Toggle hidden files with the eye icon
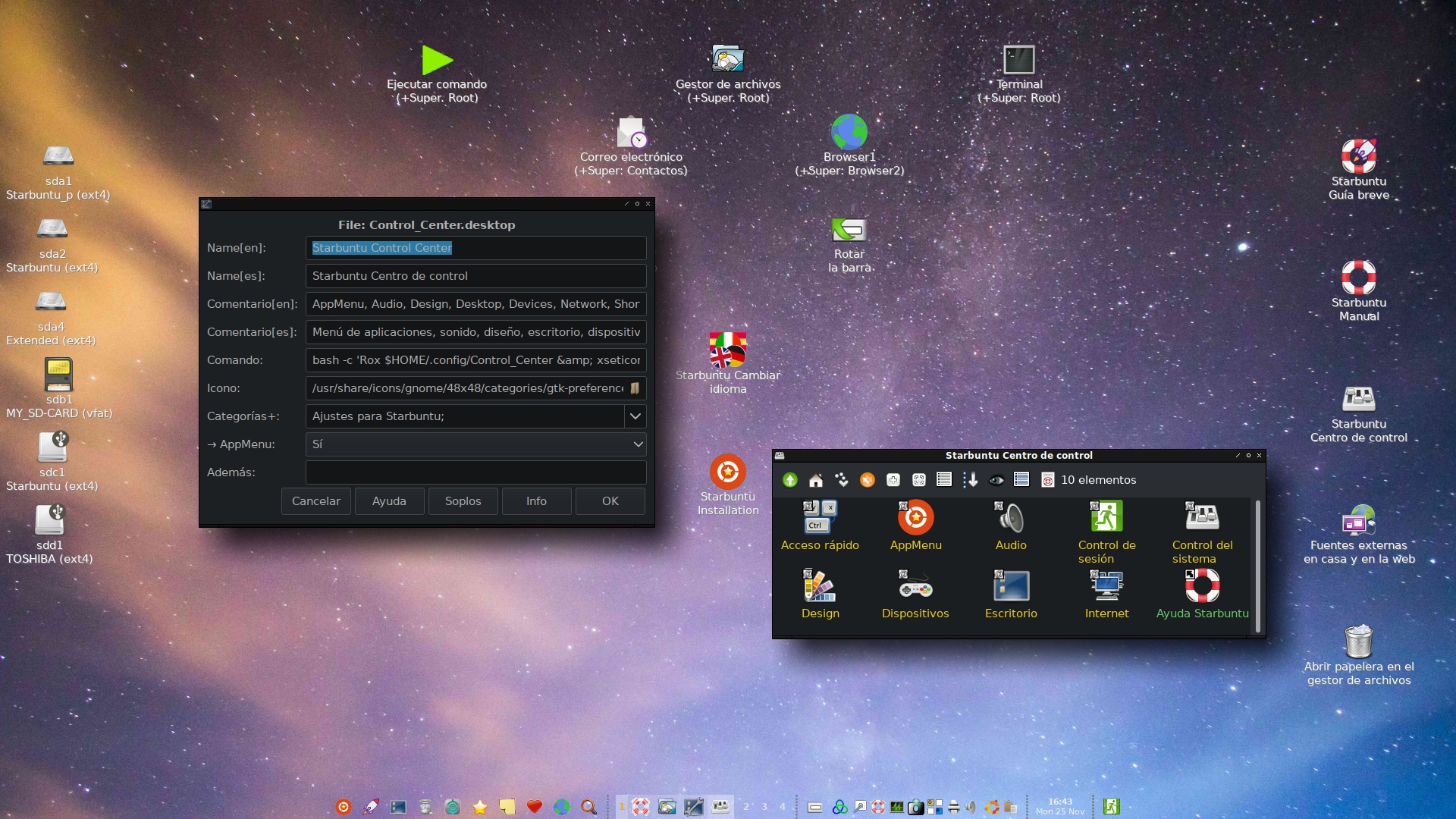Viewport: 1456px width, 819px height. tap(996, 480)
